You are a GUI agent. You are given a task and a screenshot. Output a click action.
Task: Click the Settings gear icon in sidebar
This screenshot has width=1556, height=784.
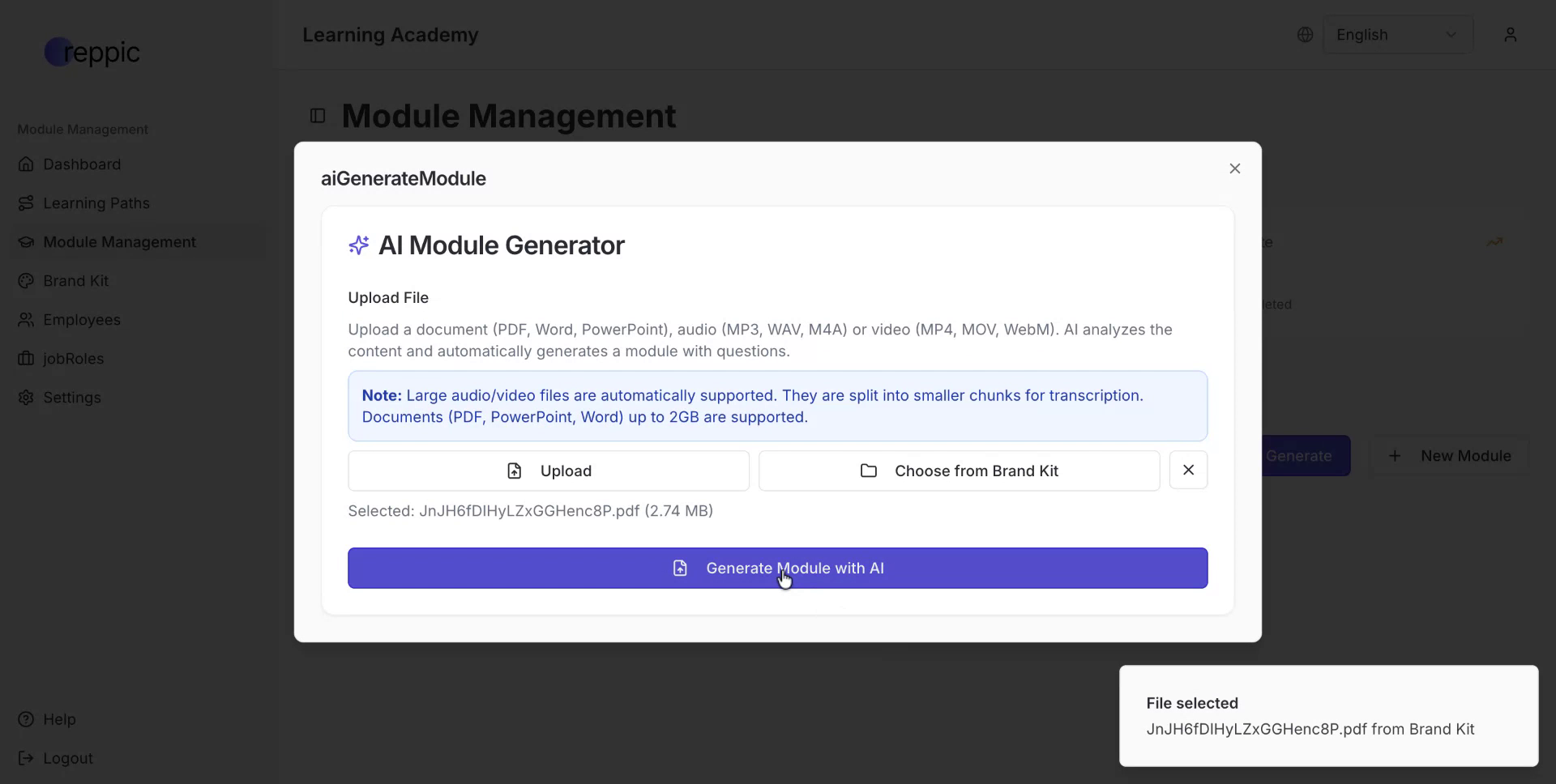26,398
